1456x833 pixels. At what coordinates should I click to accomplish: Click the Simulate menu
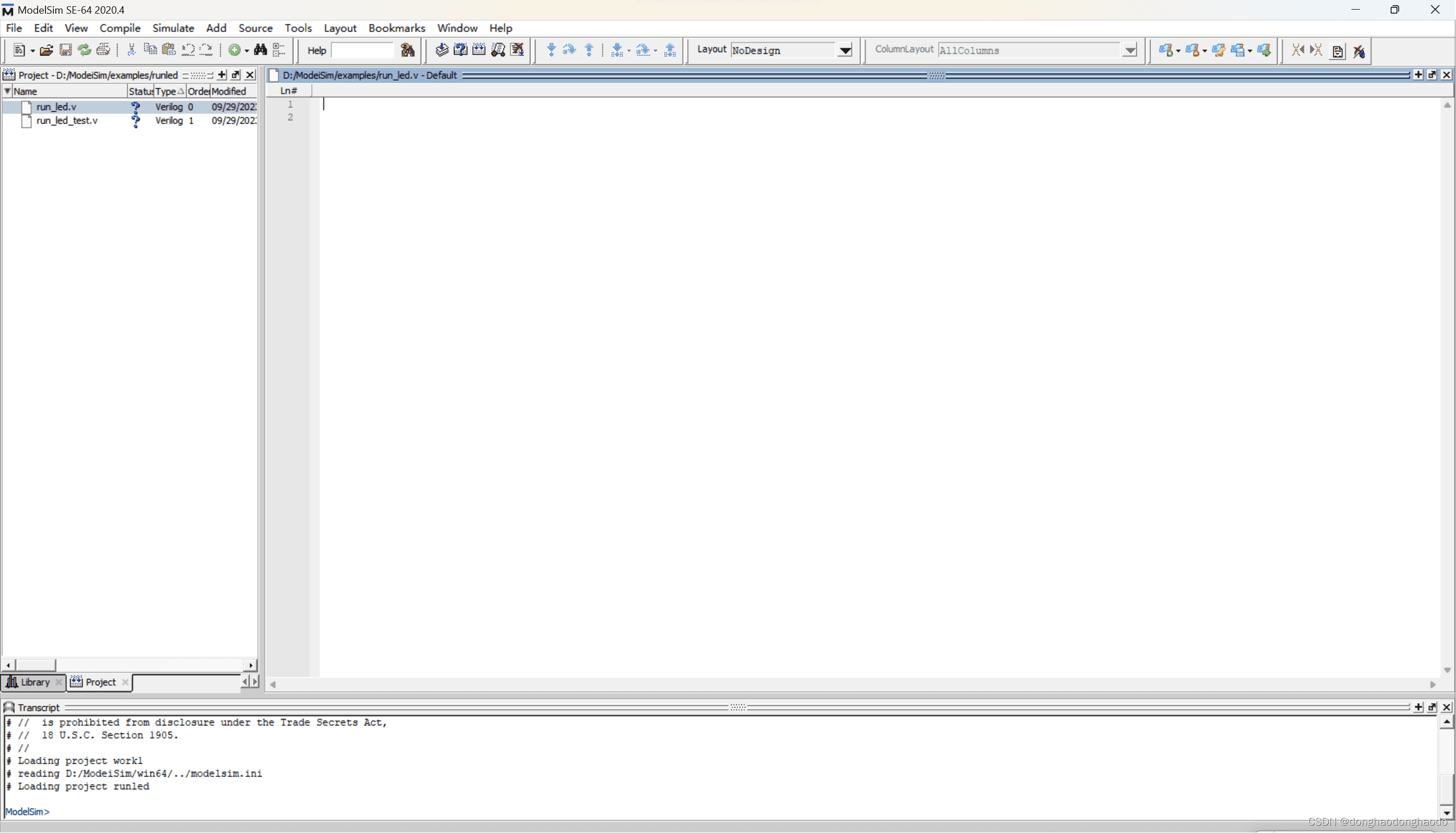point(173,28)
